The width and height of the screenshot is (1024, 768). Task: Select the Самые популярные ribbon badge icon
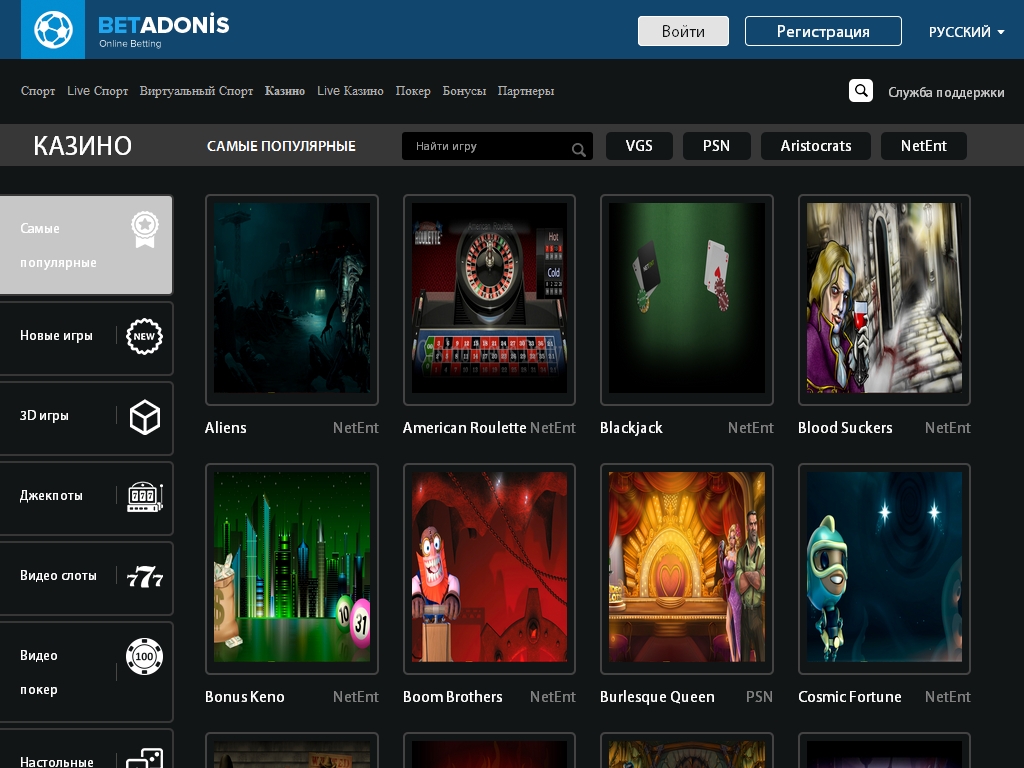tap(145, 229)
